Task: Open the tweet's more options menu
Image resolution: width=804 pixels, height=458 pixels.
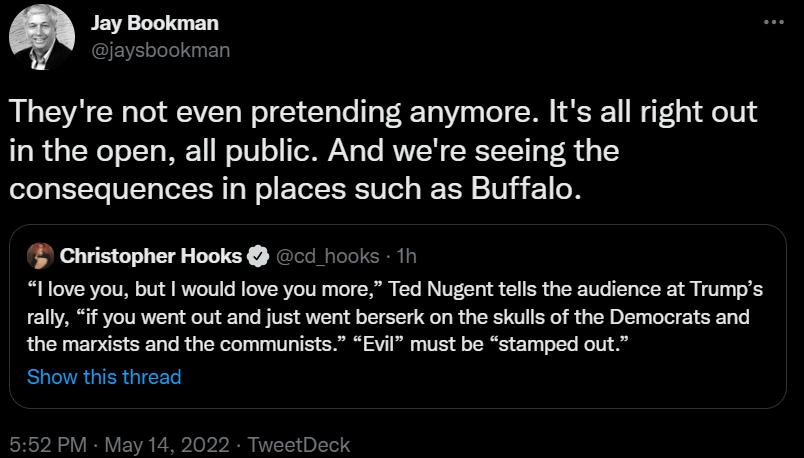Action: [773, 23]
